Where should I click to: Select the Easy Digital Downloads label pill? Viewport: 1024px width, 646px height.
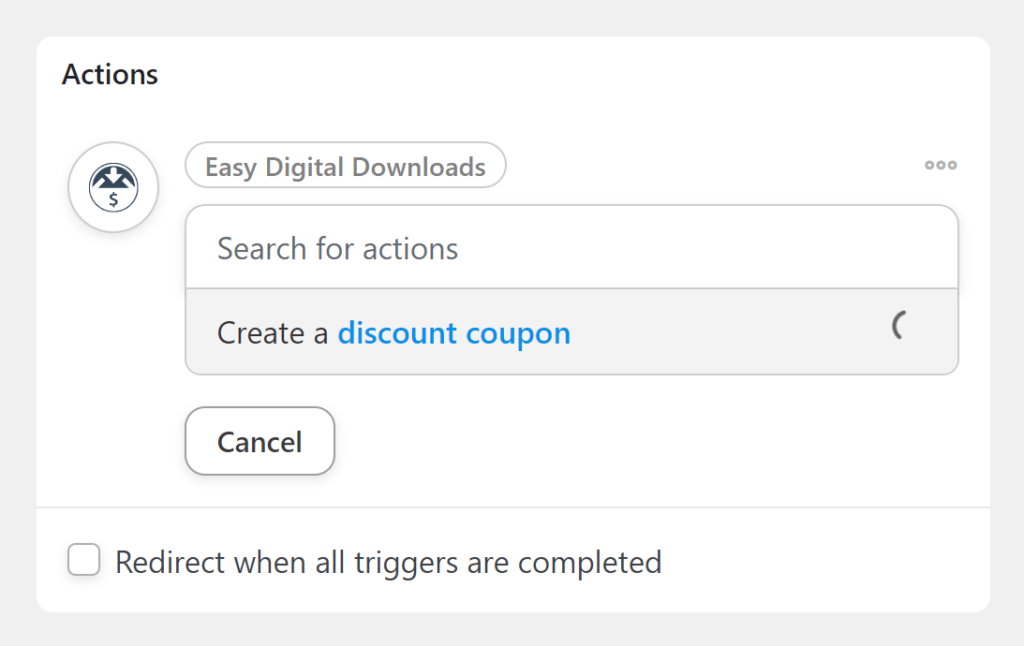(x=345, y=166)
